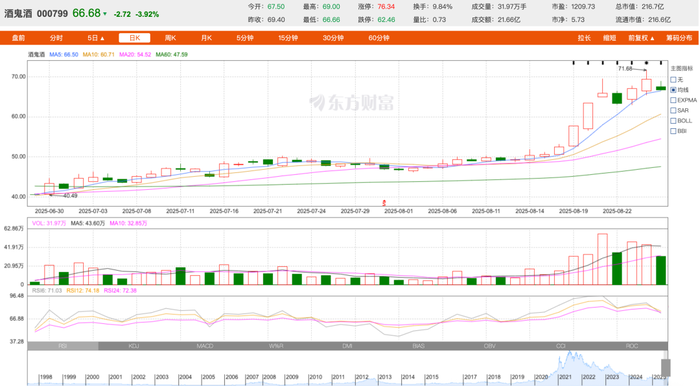This screenshot has width=700, height=386.
Task: Click the 拉长 stretch chart button
Action: (584, 38)
